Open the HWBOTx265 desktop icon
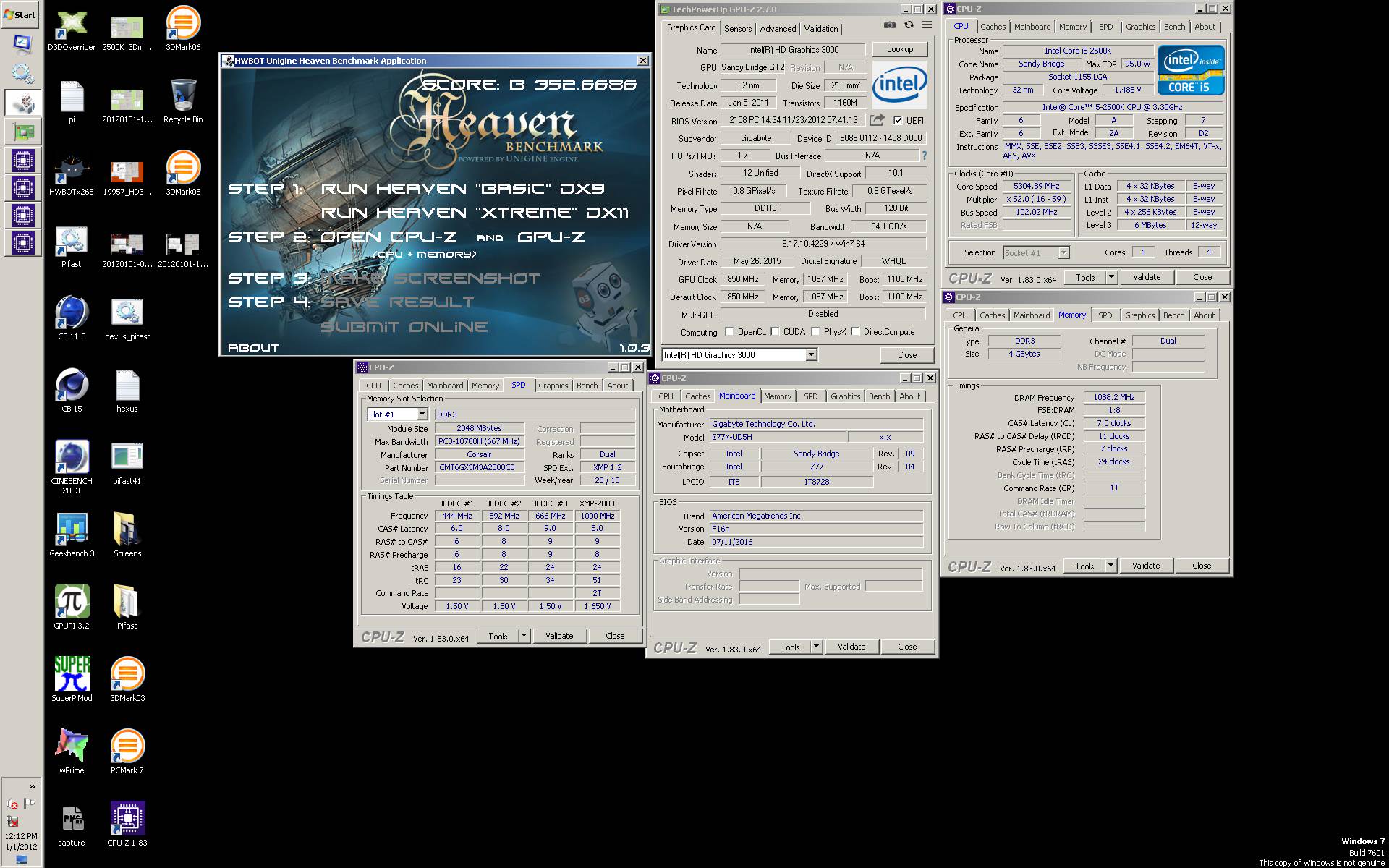This screenshot has height=868, width=1389. point(72,174)
